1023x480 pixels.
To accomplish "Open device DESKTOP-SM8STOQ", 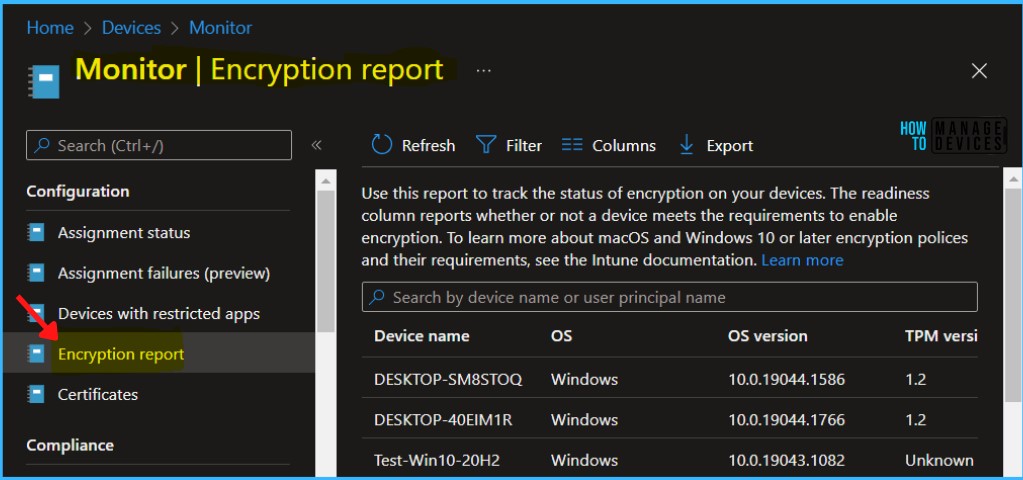I will point(448,379).
